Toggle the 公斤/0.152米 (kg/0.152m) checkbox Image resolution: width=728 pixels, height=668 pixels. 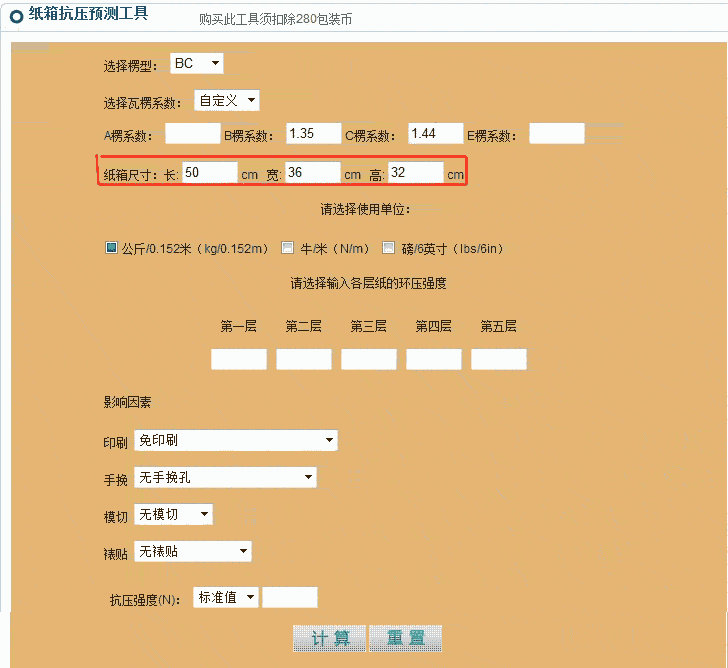pyautogui.click(x=112, y=248)
